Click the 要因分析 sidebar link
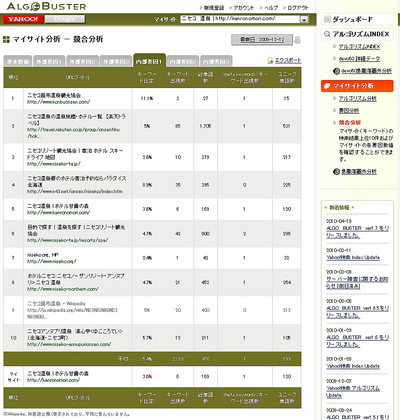The image size is (400, 420). pos(349,110)
